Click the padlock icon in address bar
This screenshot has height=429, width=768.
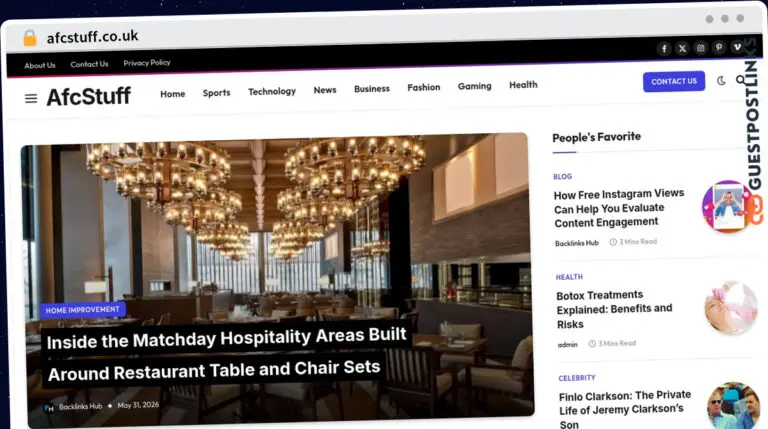[x=30, y=38]
